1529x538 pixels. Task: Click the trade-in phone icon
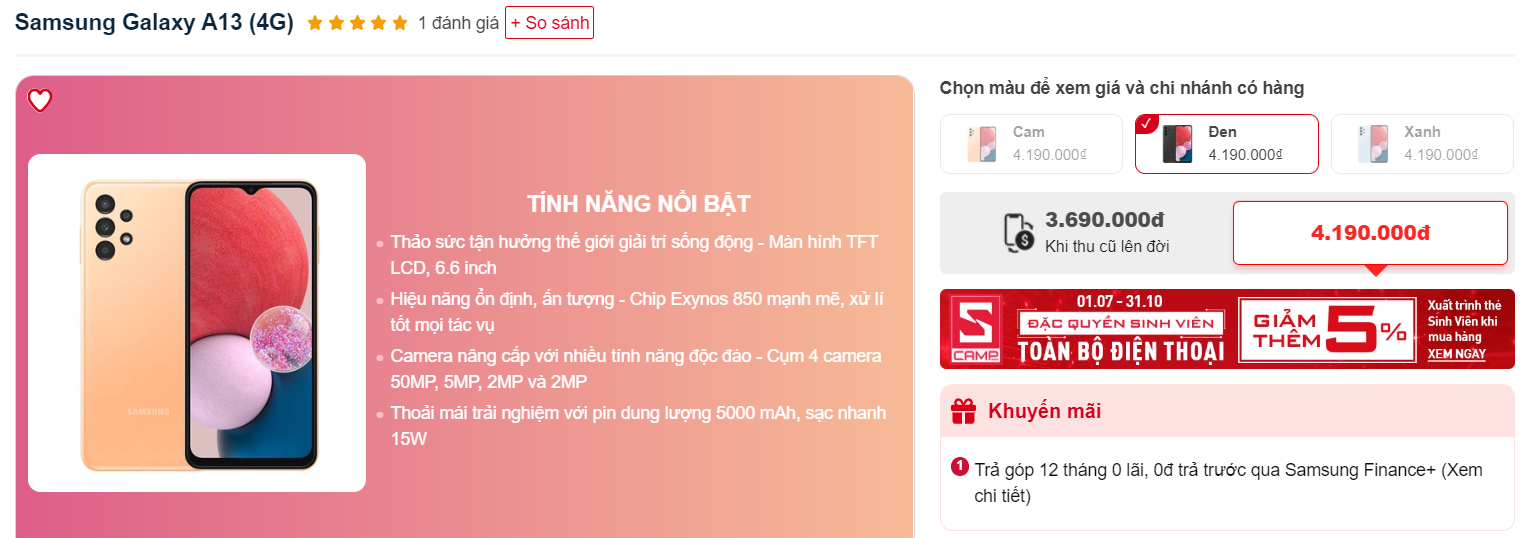pos(1018,231)
